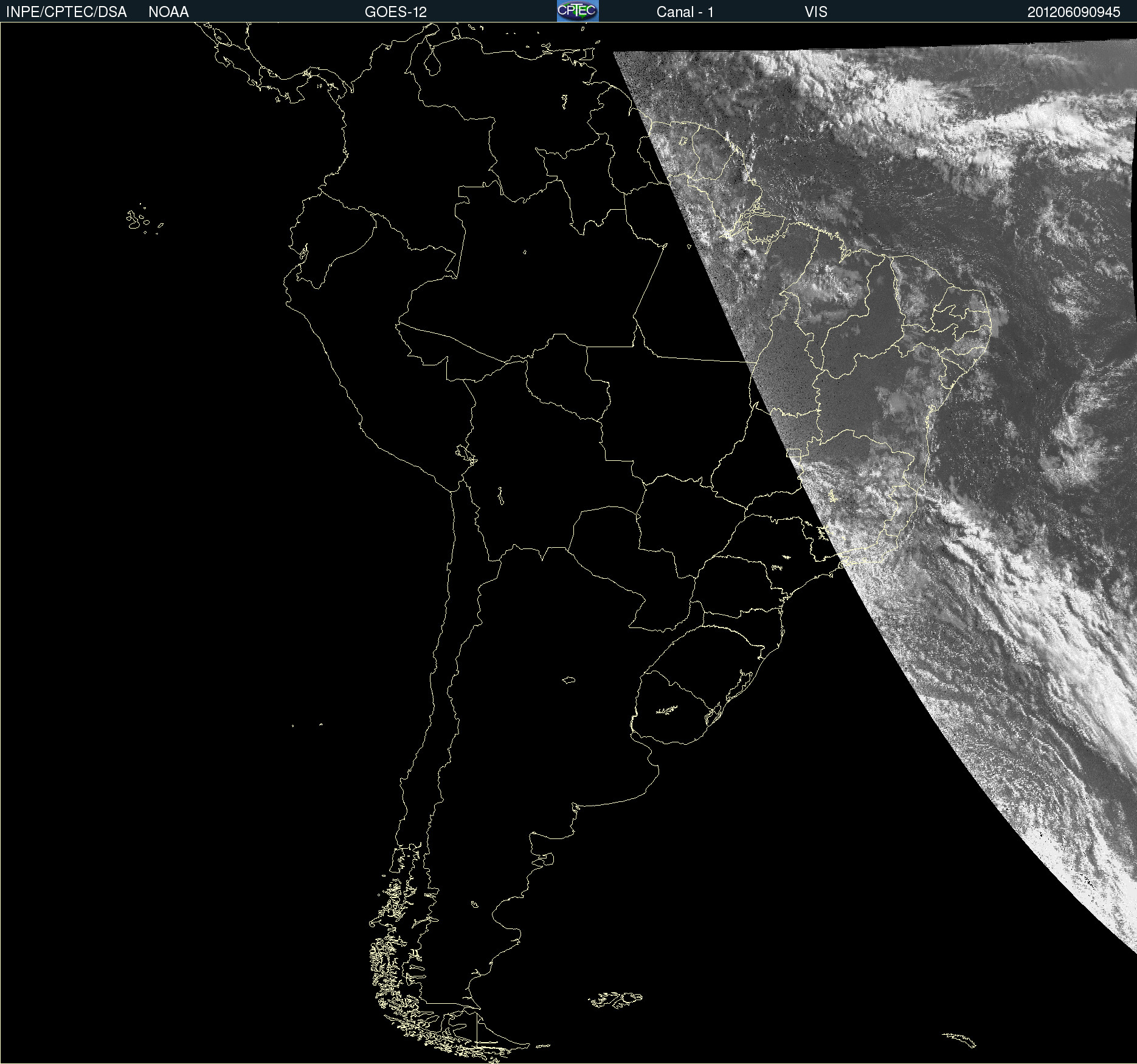Click the NOAA label in the header
This screenshot has height=1064, width=1137.
point(168,12)
